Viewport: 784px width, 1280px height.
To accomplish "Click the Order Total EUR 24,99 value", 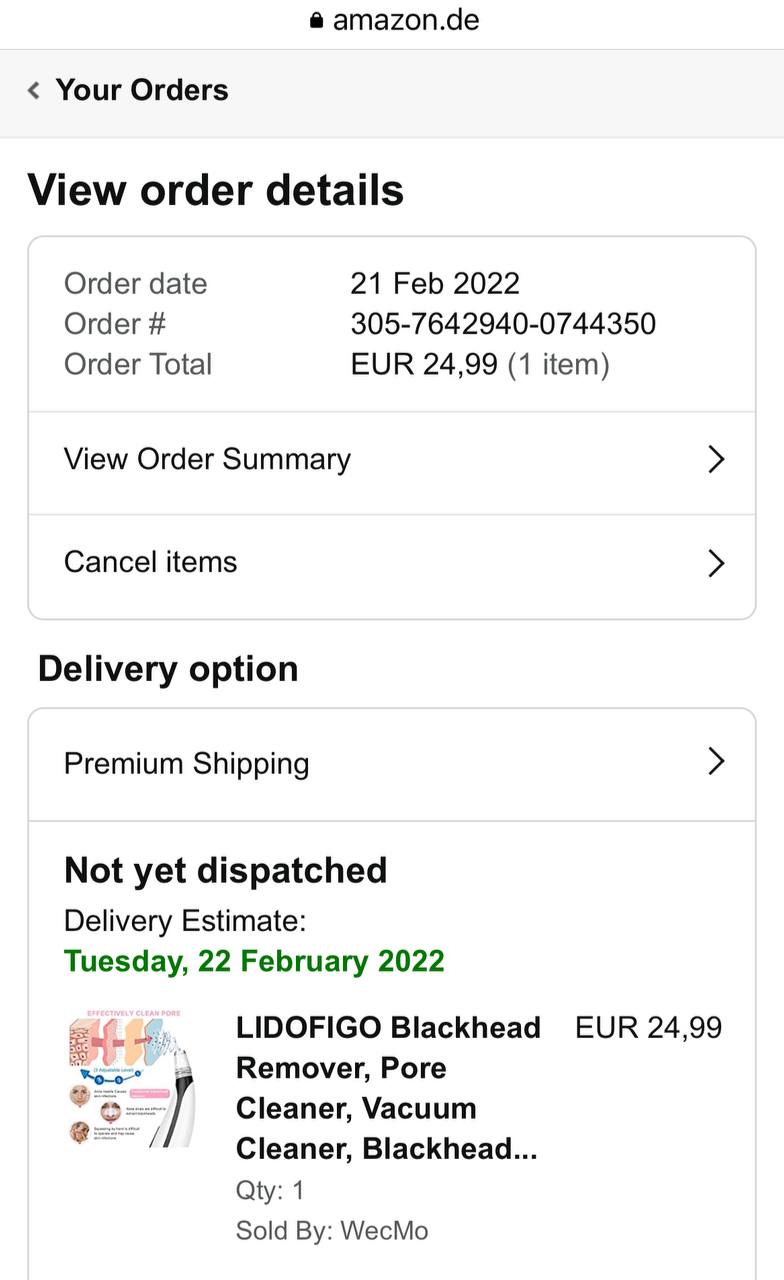I will point(424,364).
